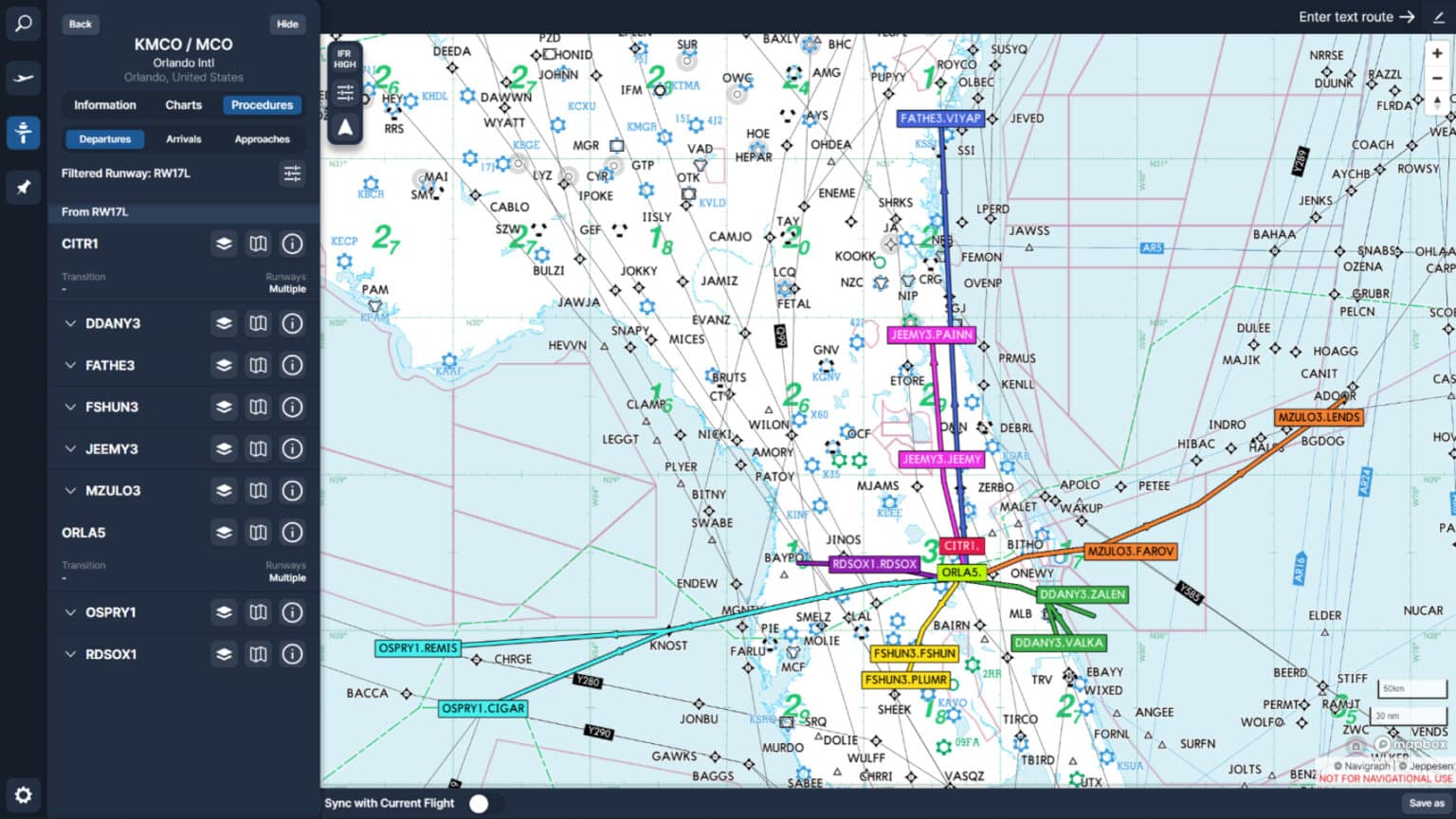Open the pinboard panel
This screenshot has width=1456, height=819.
23,187
